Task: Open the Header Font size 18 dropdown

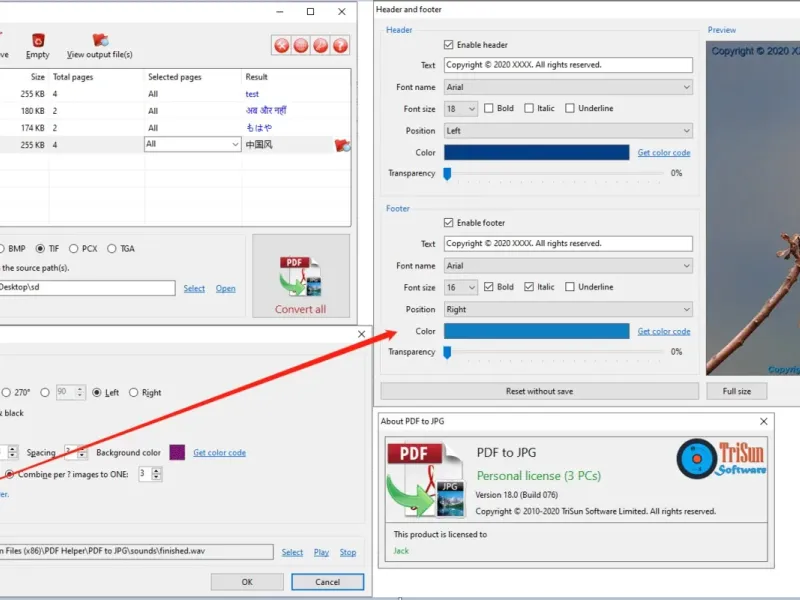Action: (461, 109)
